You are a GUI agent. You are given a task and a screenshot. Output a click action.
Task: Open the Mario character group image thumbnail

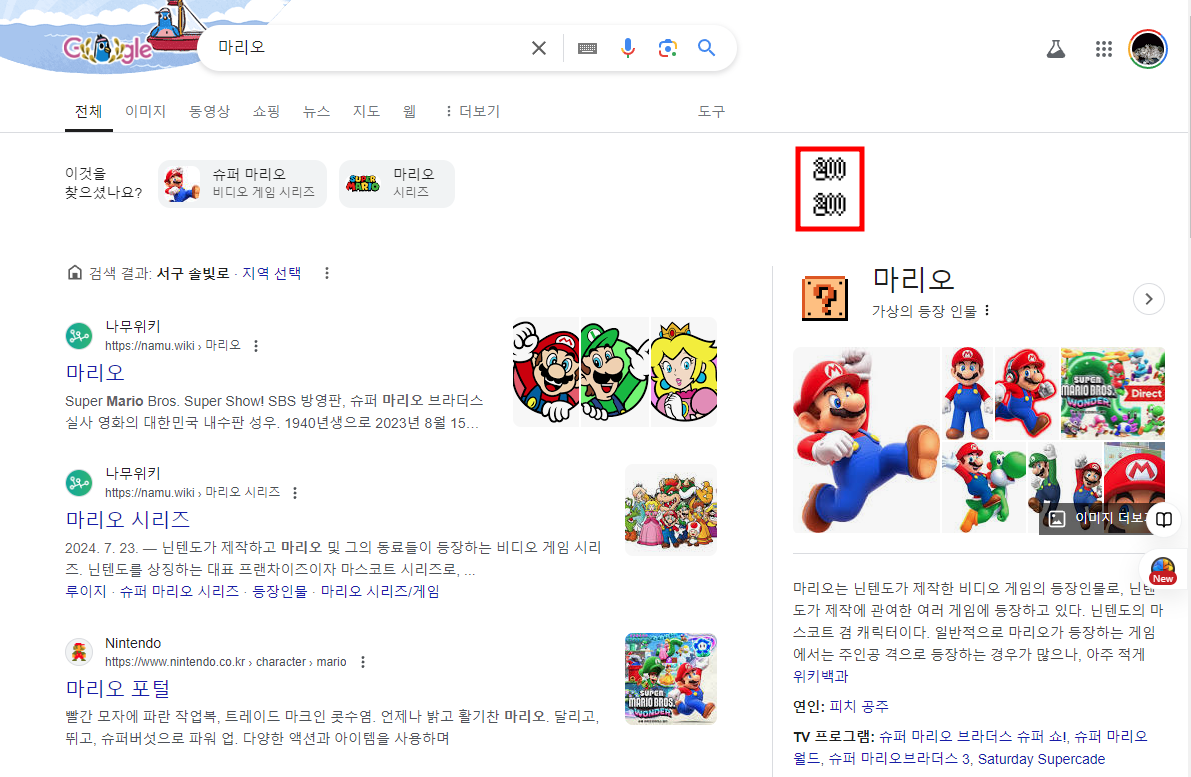671,510
